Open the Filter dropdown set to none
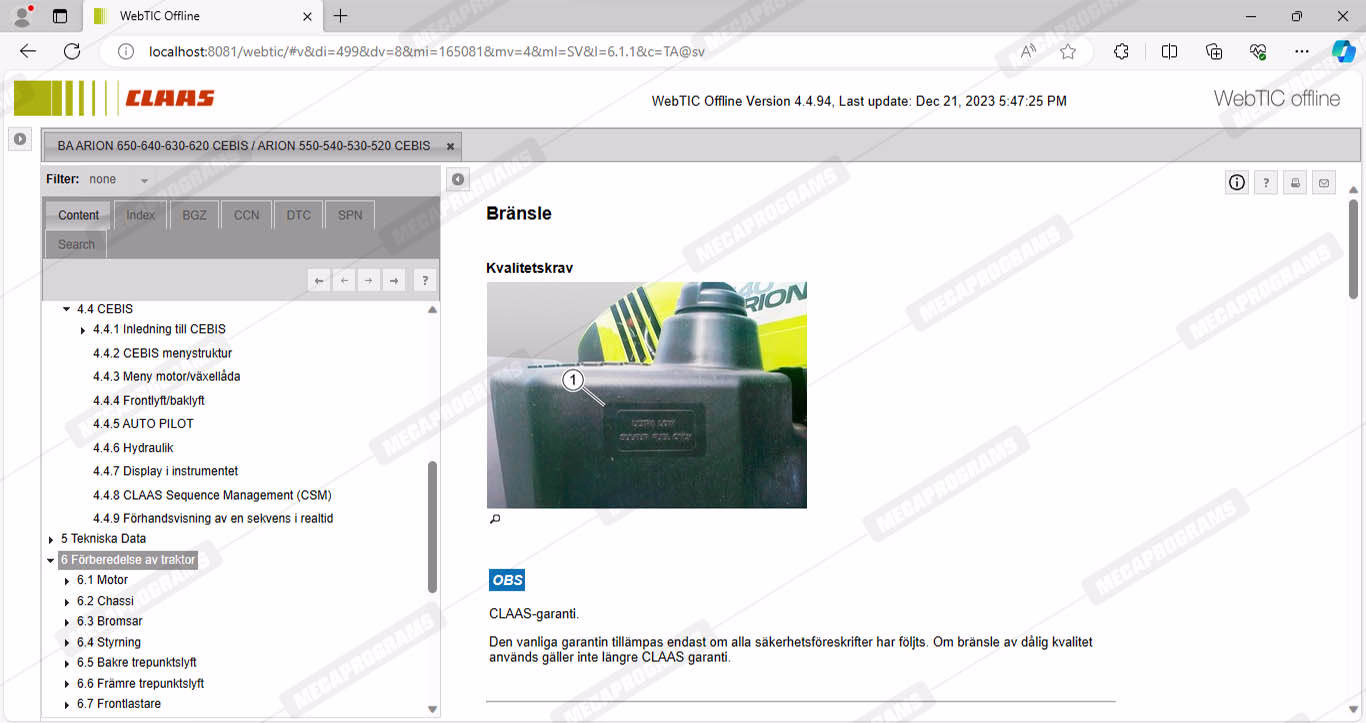 (144, 180)
